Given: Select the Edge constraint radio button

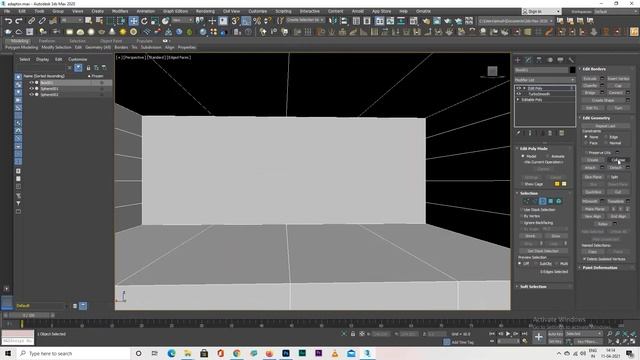Looking at the screenshot, I should coord(606,137).
